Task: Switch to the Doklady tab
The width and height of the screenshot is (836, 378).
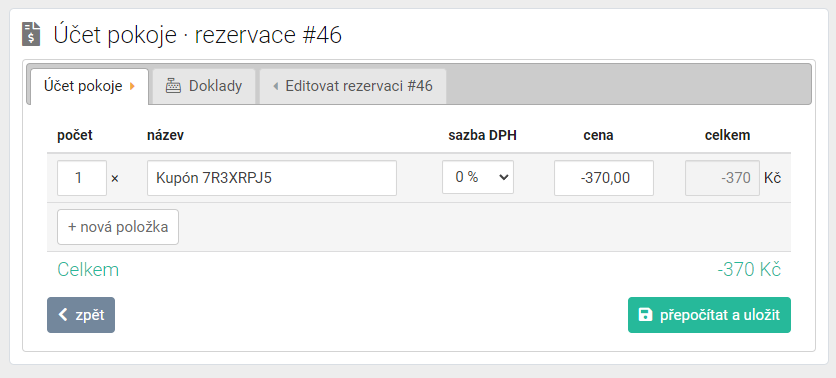Action: point(204,86)
